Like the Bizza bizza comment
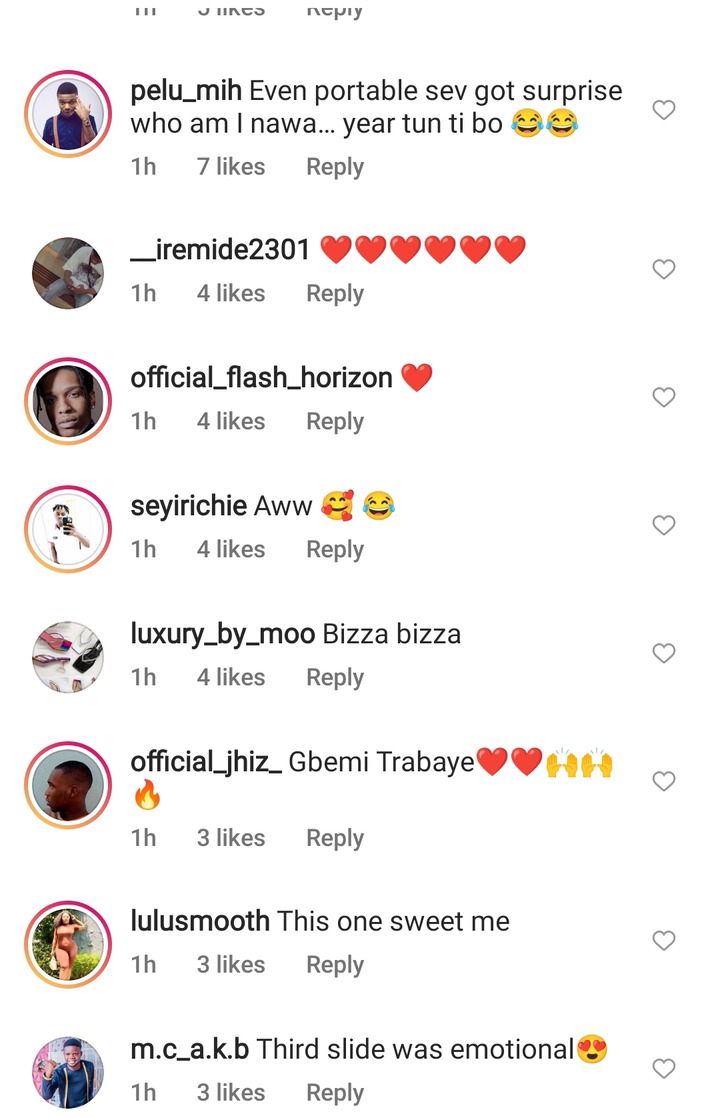This screenshot has width=720, height=1118. [x=664, y=653]
